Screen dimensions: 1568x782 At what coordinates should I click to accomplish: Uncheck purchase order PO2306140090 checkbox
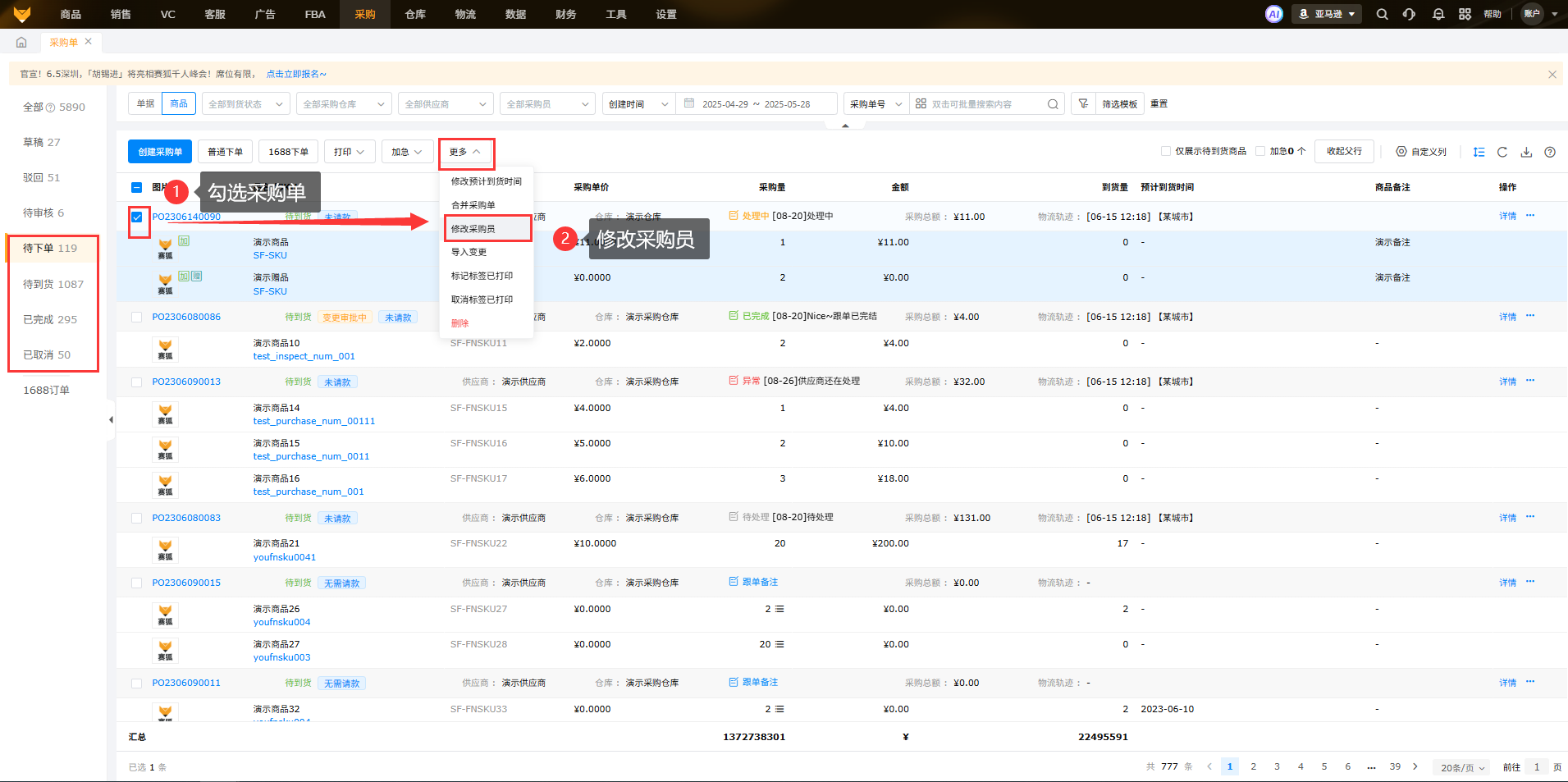tap(137, 217)
